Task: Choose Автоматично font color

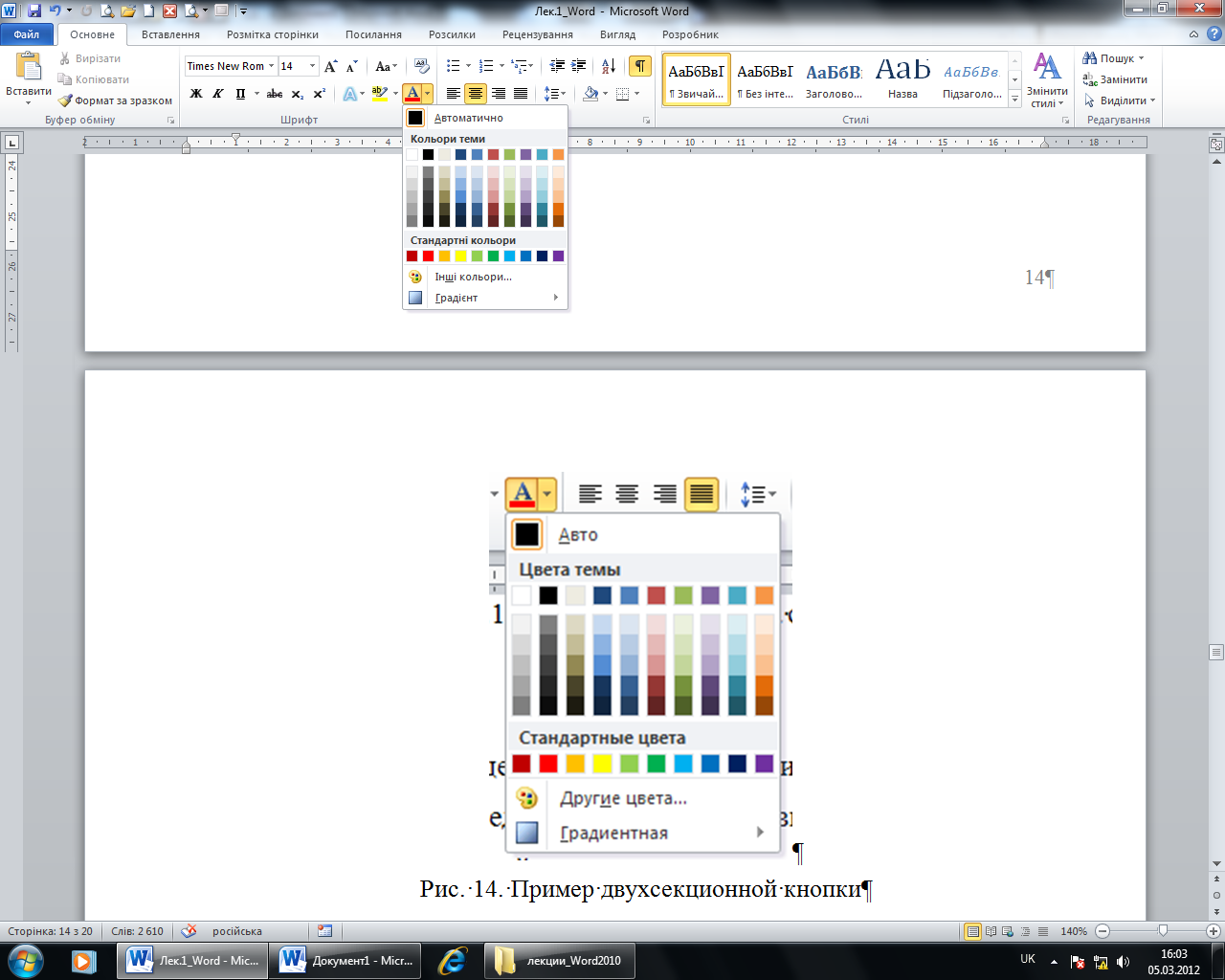Action: point(485,118)
